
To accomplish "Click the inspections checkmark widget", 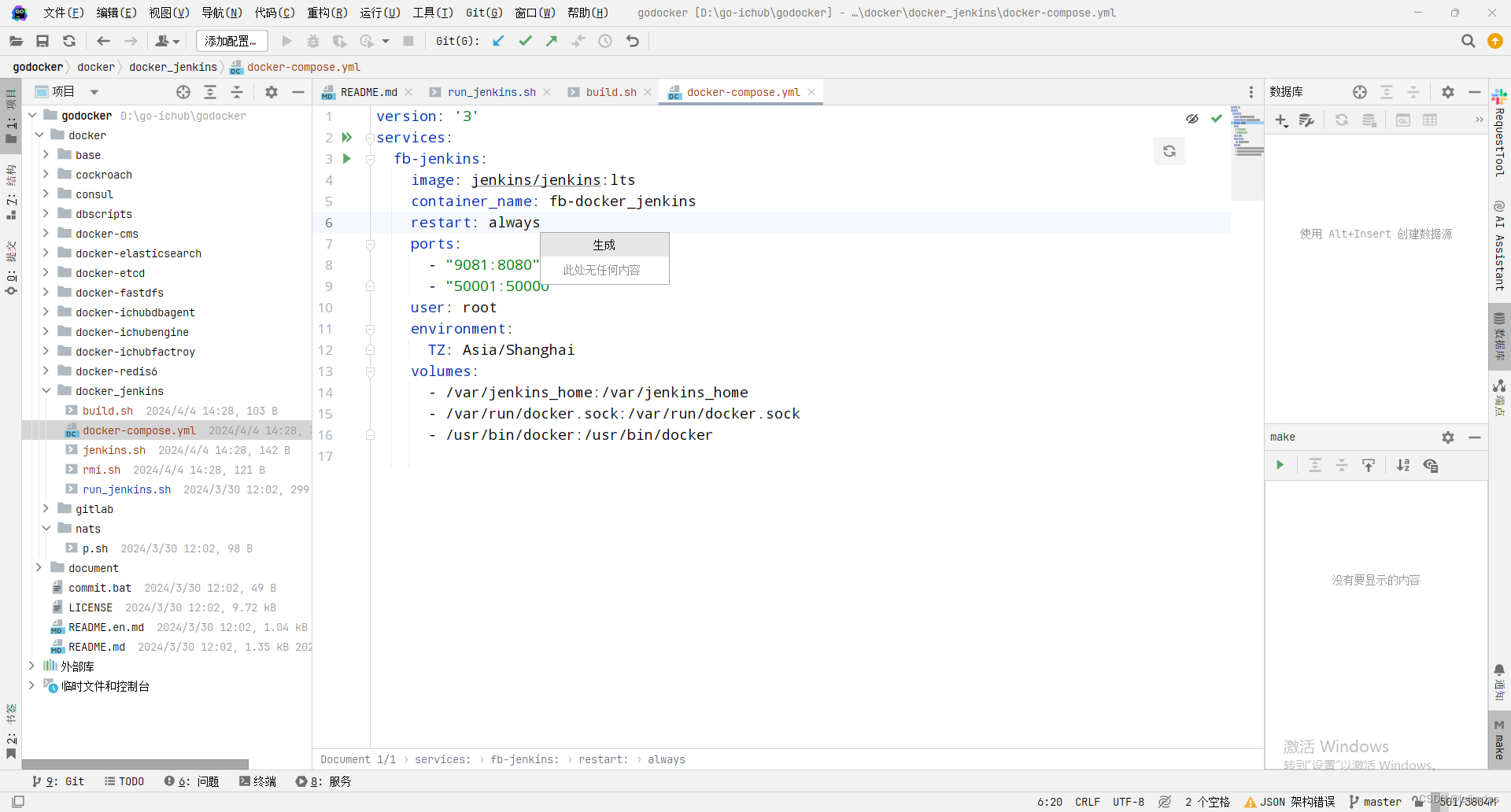I will 1217,118.
